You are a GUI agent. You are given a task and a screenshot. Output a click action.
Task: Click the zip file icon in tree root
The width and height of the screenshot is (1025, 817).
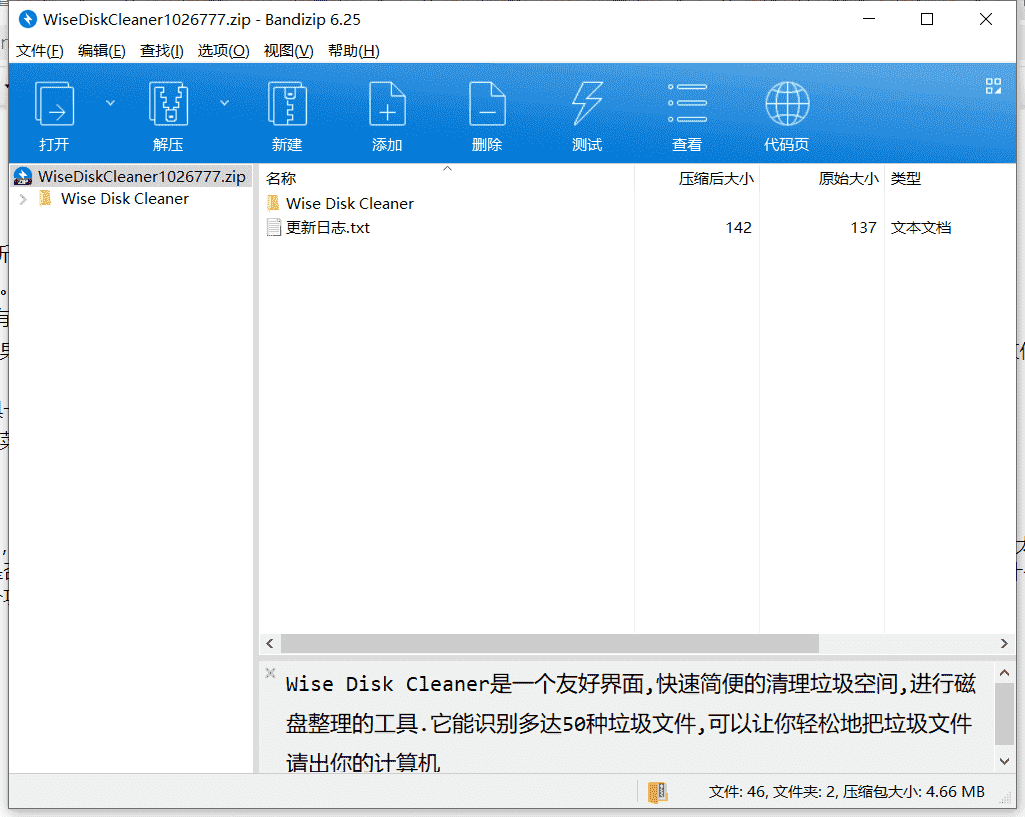point(23,176)
